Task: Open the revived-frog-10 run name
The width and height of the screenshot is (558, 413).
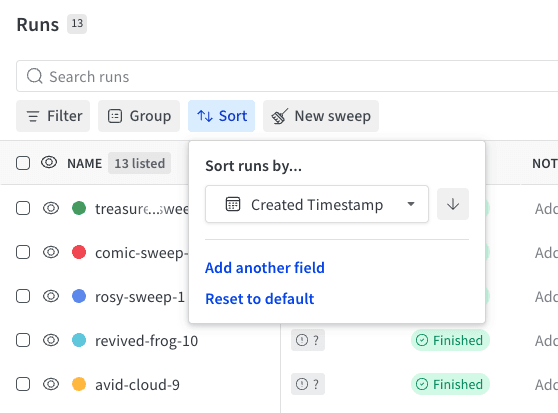Action: 146,341
